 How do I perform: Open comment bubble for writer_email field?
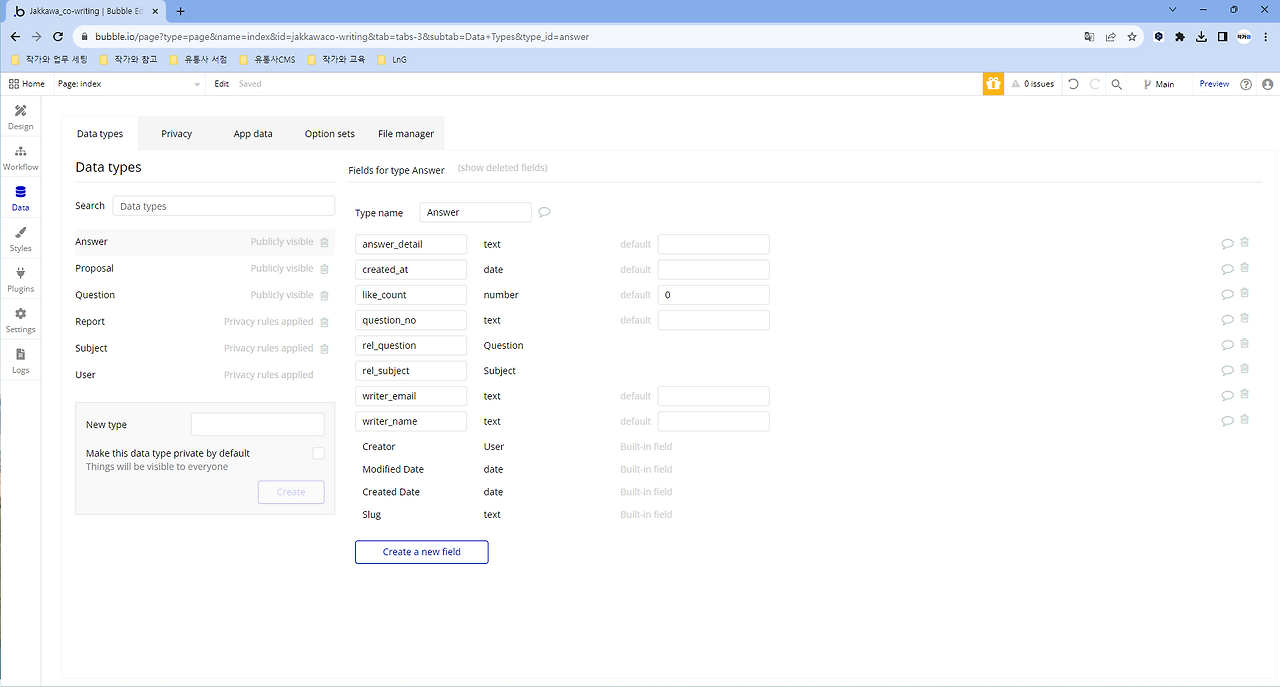point(1227,395)
